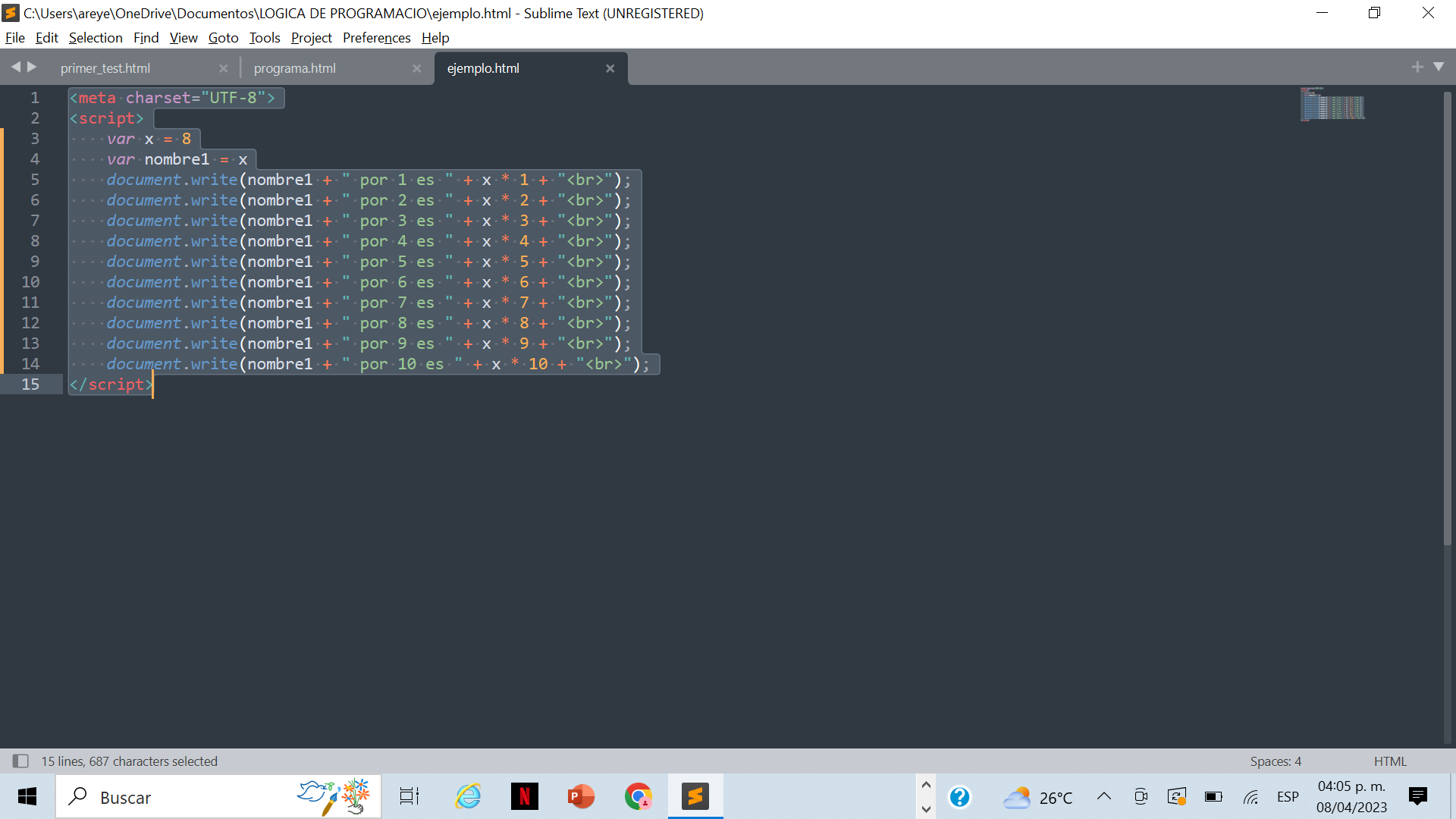Switch to the programa.html tab
Screen dimensions: 1456x819
point(295,68)
